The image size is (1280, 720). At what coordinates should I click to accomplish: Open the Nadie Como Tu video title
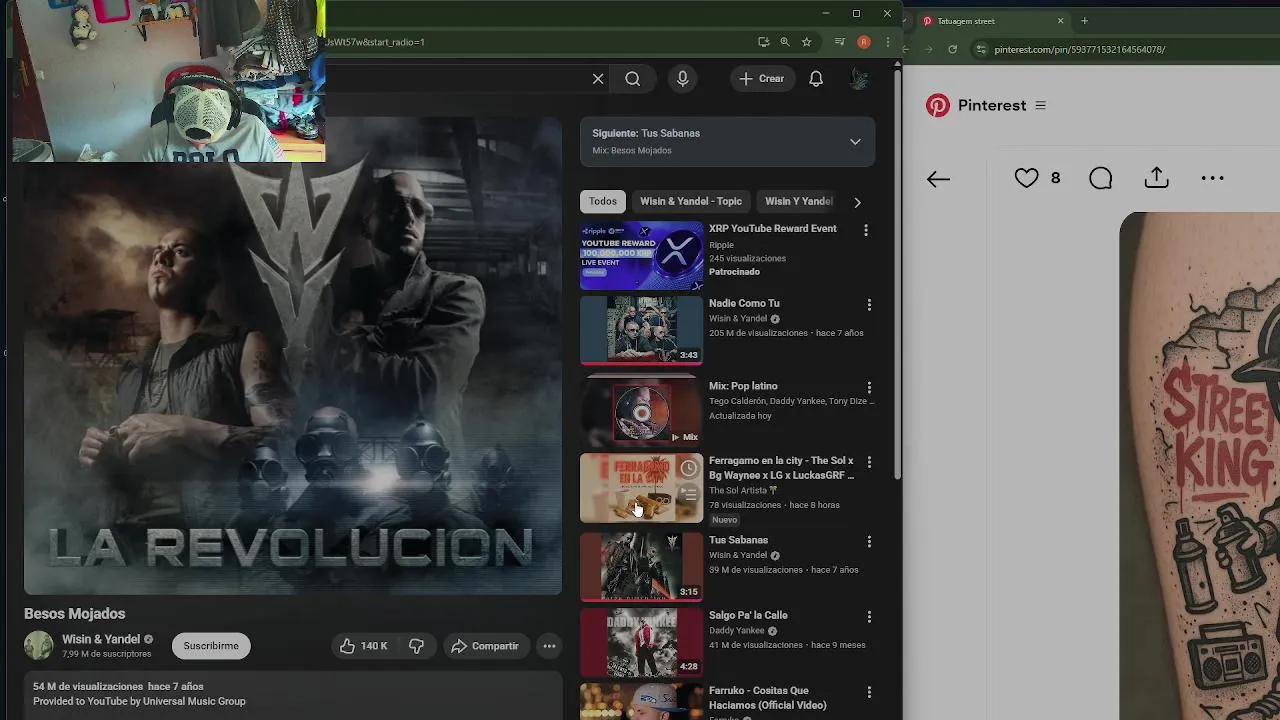pyautogui.click(x=744, y=303)
